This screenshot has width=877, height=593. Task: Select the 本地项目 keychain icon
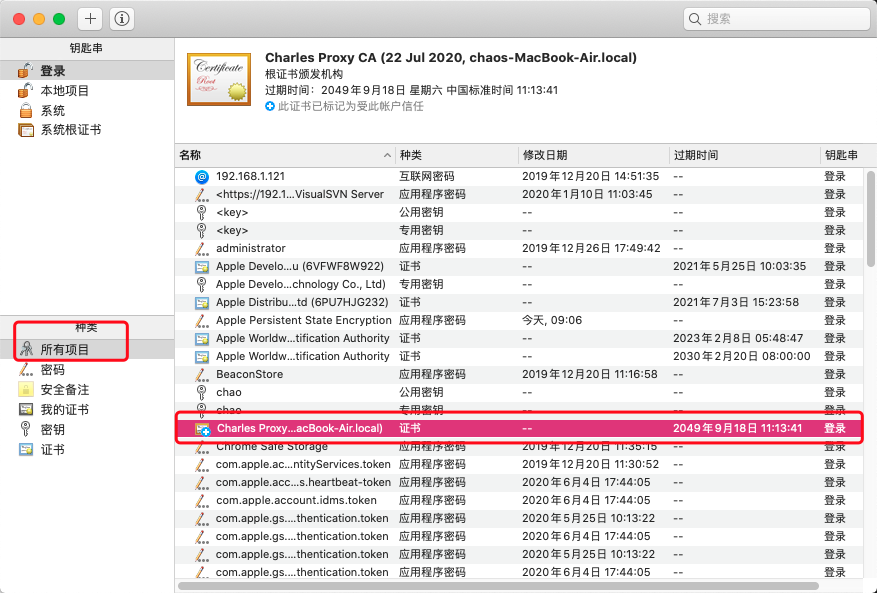(x=25, y=91)
